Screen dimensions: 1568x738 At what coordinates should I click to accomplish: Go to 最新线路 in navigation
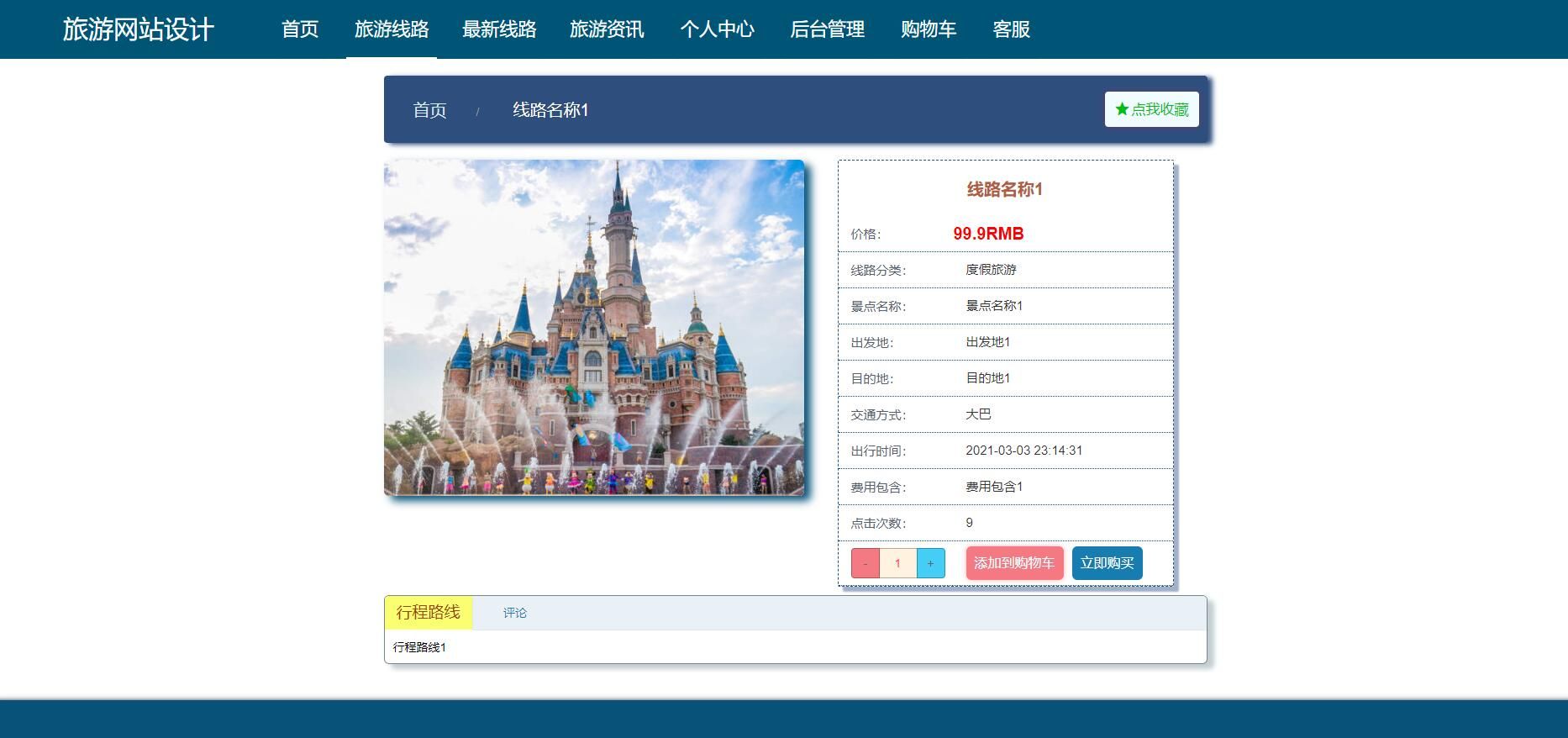[499, 29]
